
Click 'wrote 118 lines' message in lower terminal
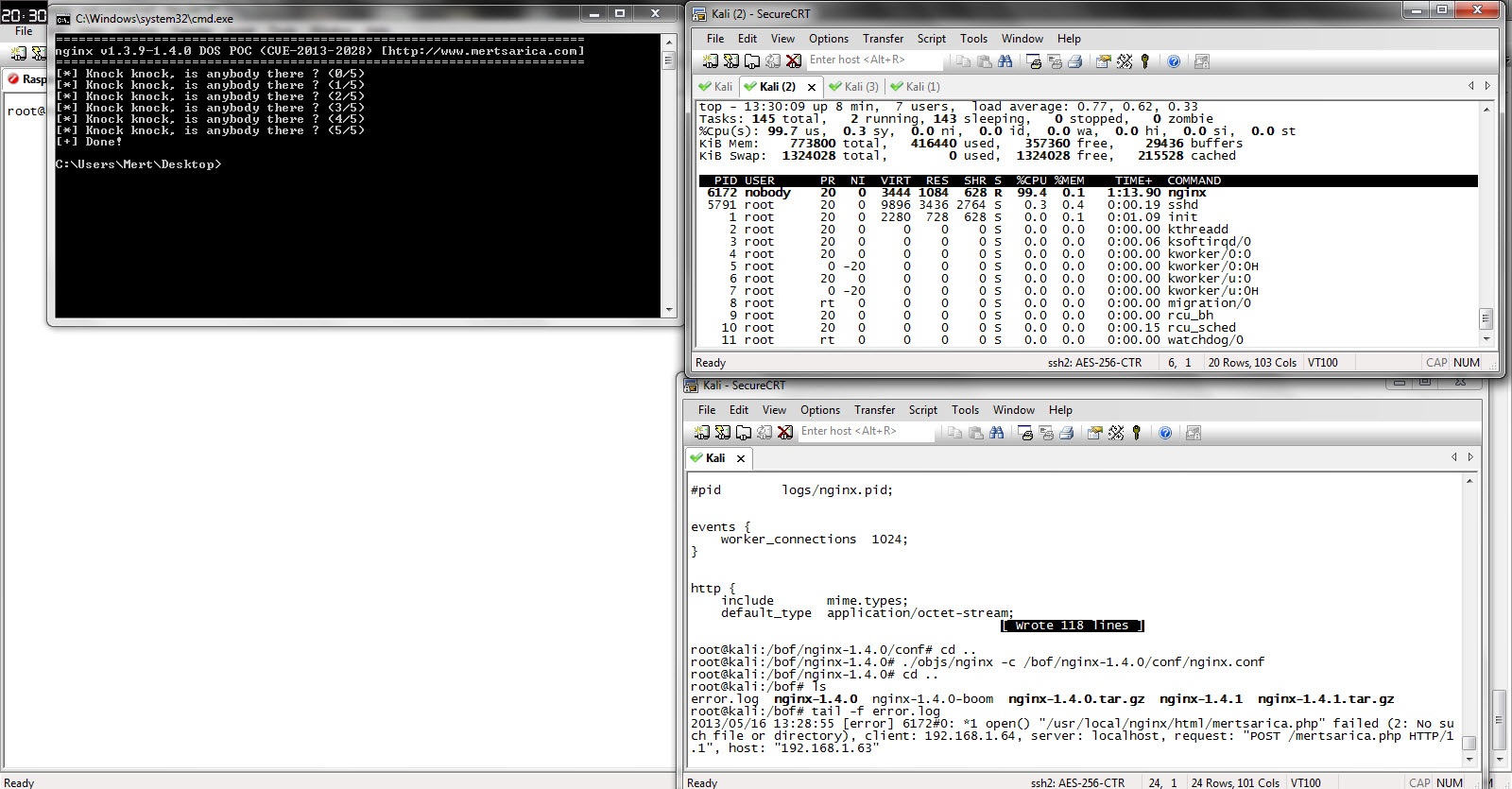(1072, 626)
